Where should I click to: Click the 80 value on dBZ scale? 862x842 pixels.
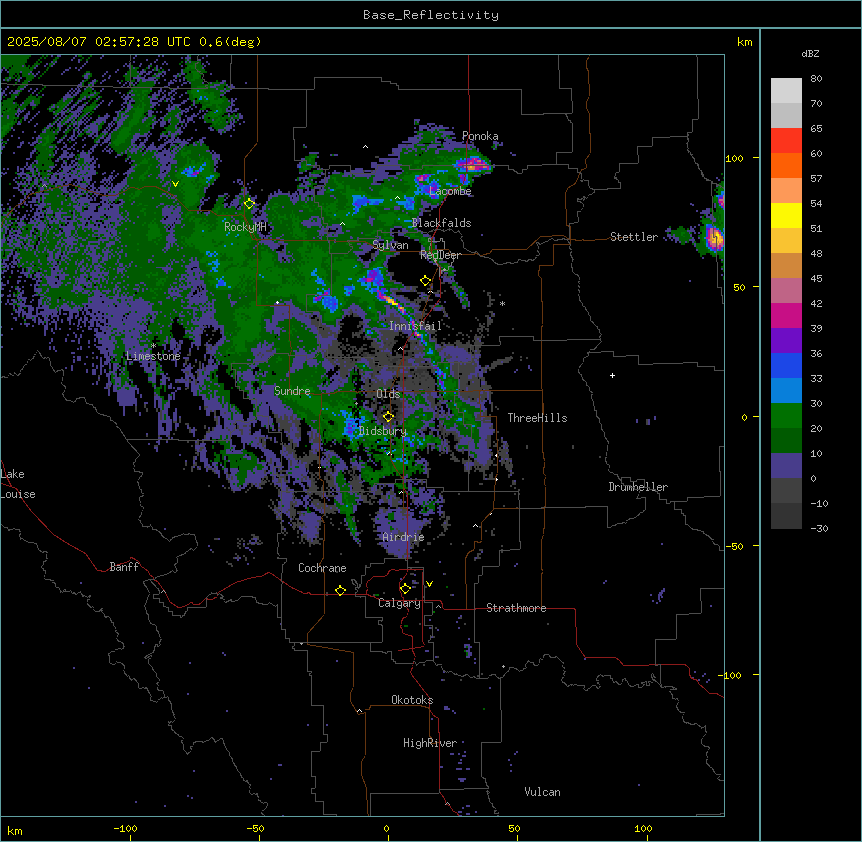(816, 79)
